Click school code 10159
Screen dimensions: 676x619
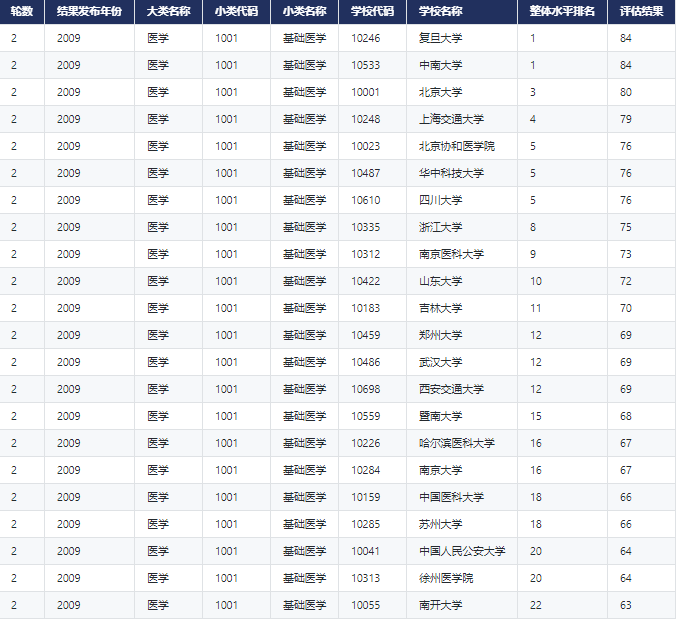pos(366,497)
